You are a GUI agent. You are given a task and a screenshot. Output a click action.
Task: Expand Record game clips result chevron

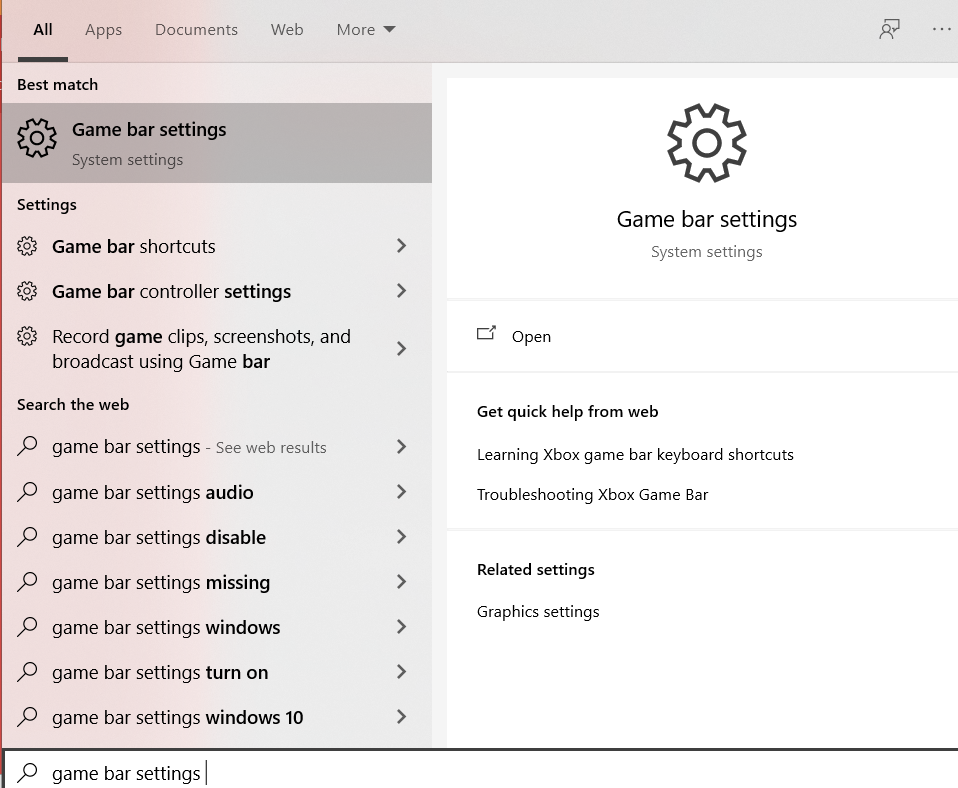(x=401, y=349)
